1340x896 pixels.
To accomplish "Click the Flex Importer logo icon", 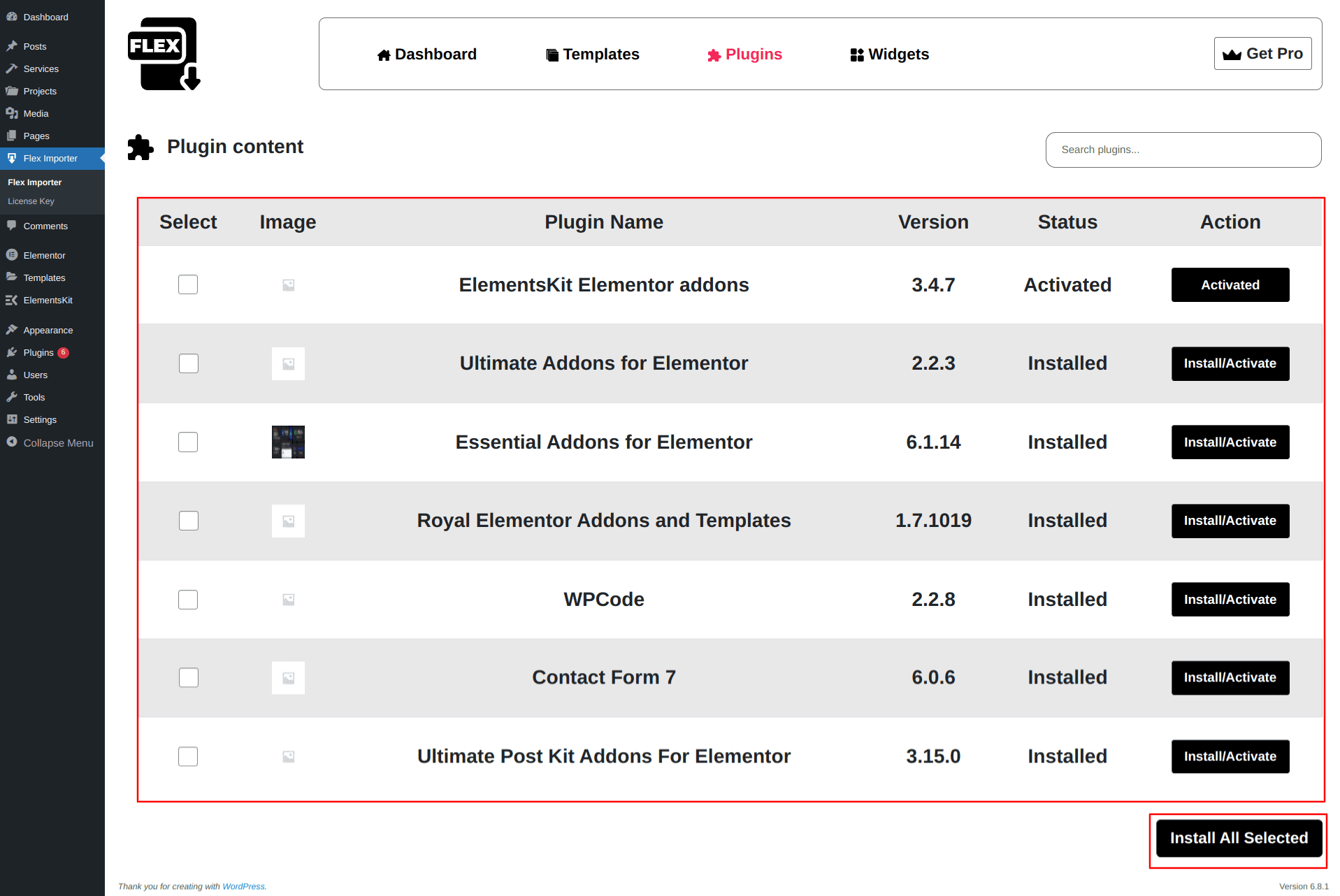I will pos(164,54).
